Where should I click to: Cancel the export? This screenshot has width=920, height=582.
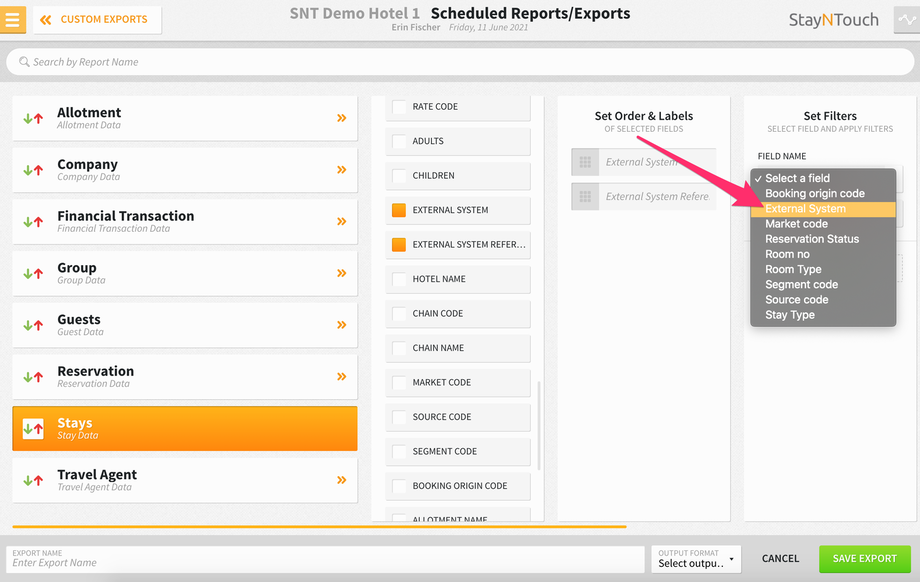coord(780,559)
